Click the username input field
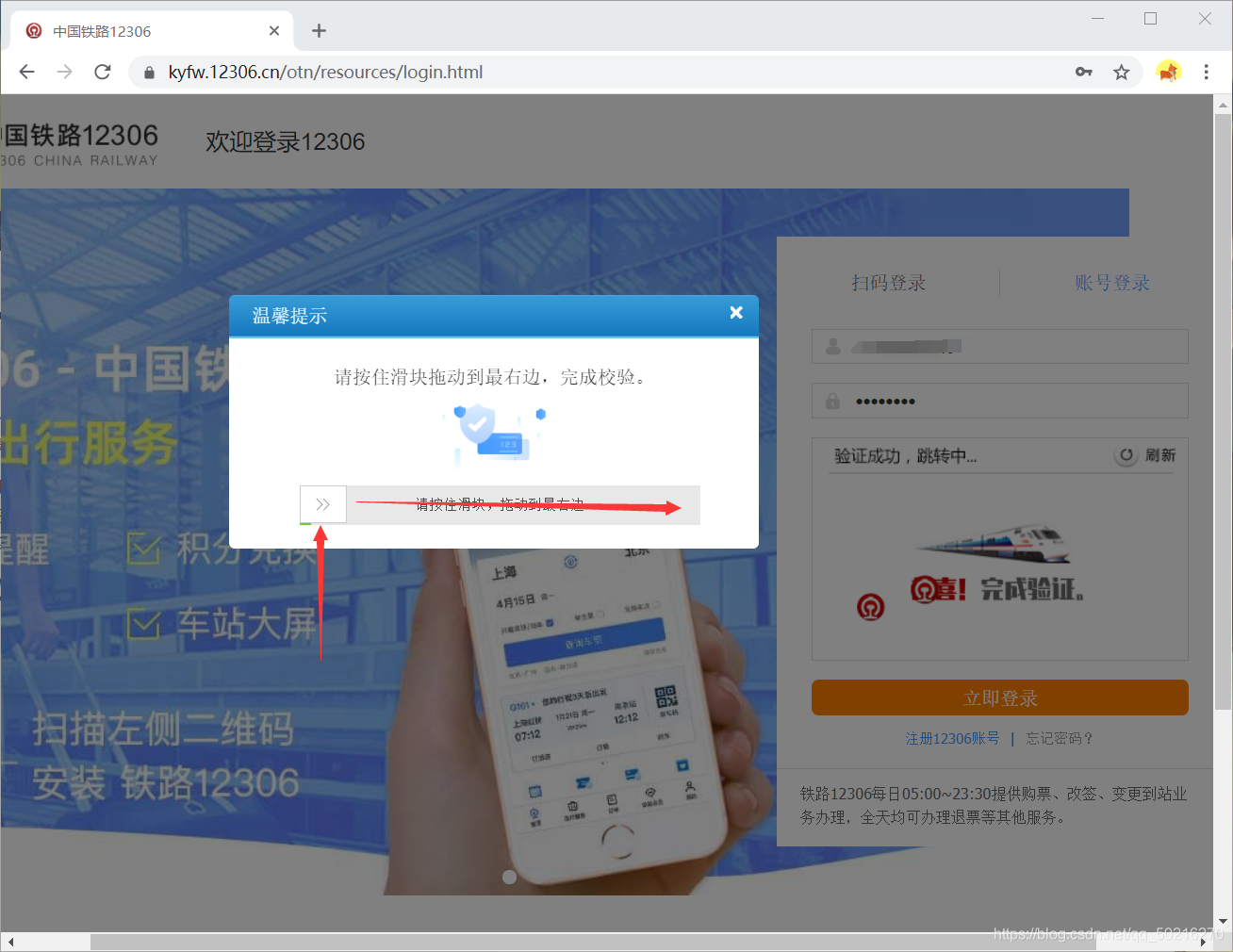The image size is (1233, 952). pos(1000,347)
